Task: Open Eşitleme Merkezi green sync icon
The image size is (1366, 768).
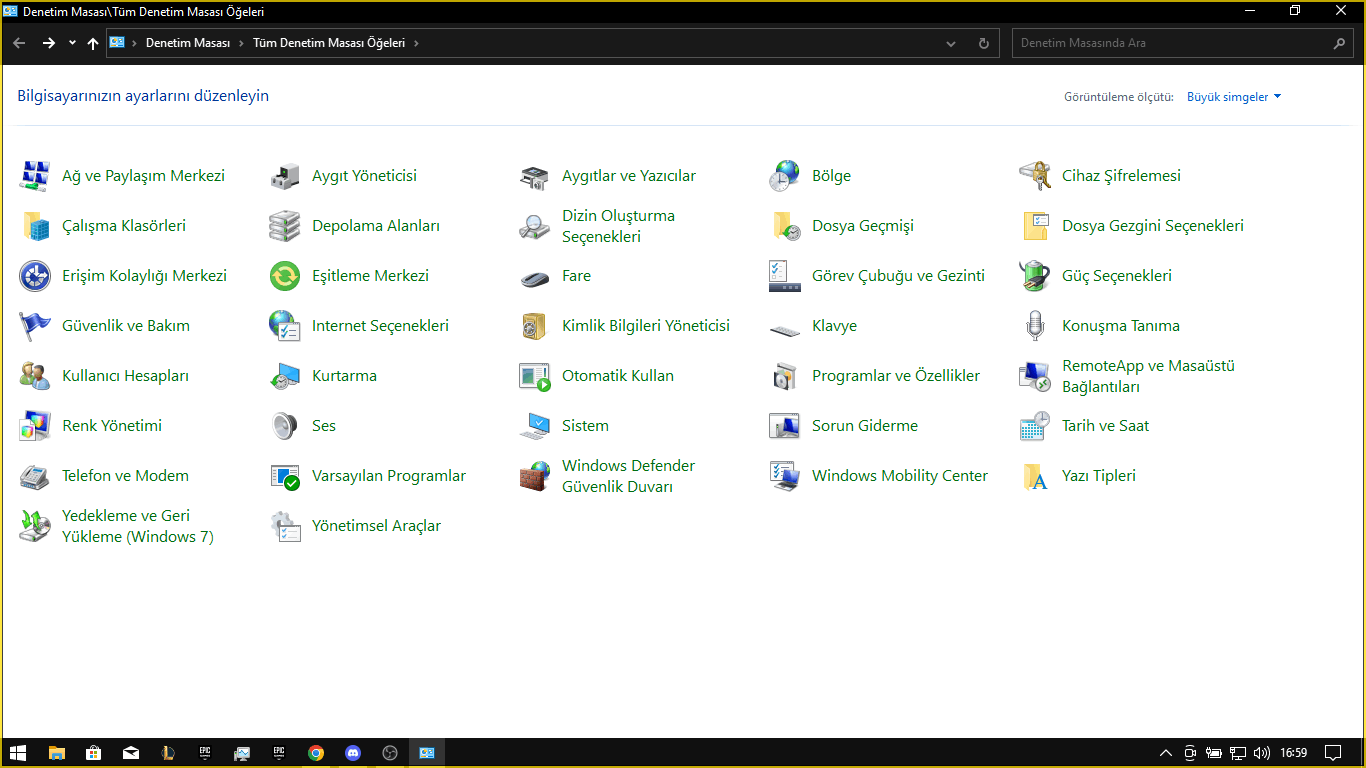Action: [x=285, y=276]
